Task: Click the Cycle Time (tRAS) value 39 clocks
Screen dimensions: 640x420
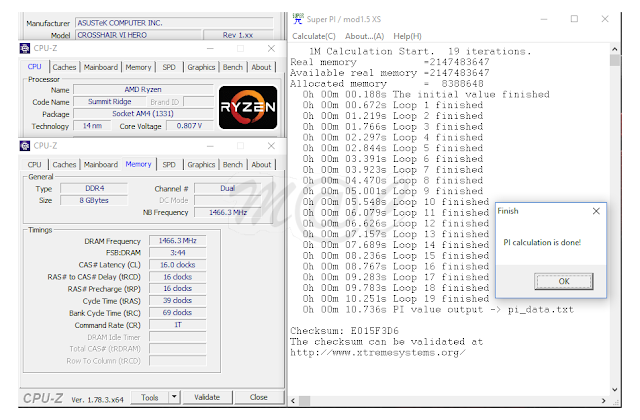Action: click(x=178, y=300)
